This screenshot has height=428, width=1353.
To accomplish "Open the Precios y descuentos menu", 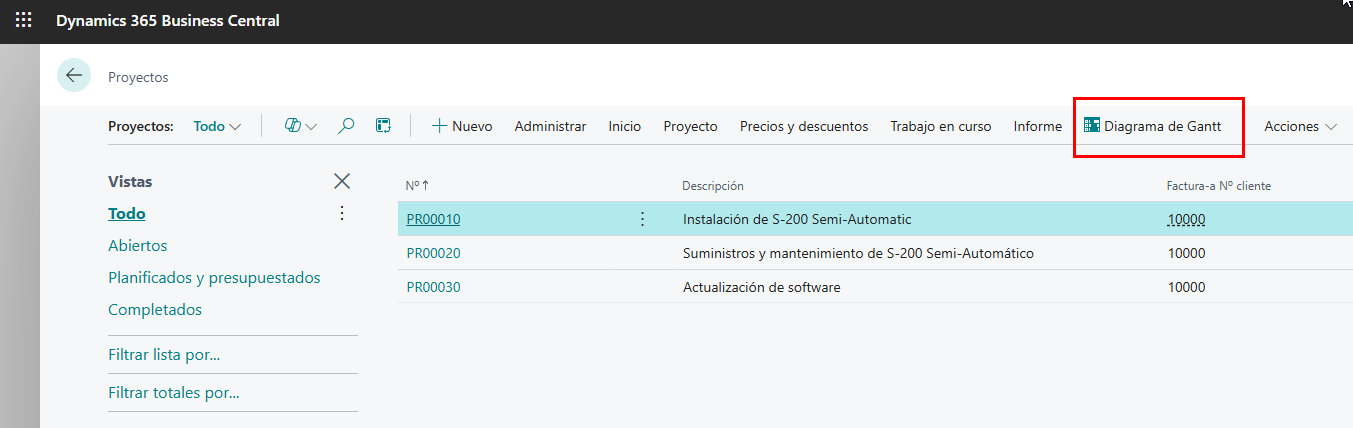I will (803, 126).
